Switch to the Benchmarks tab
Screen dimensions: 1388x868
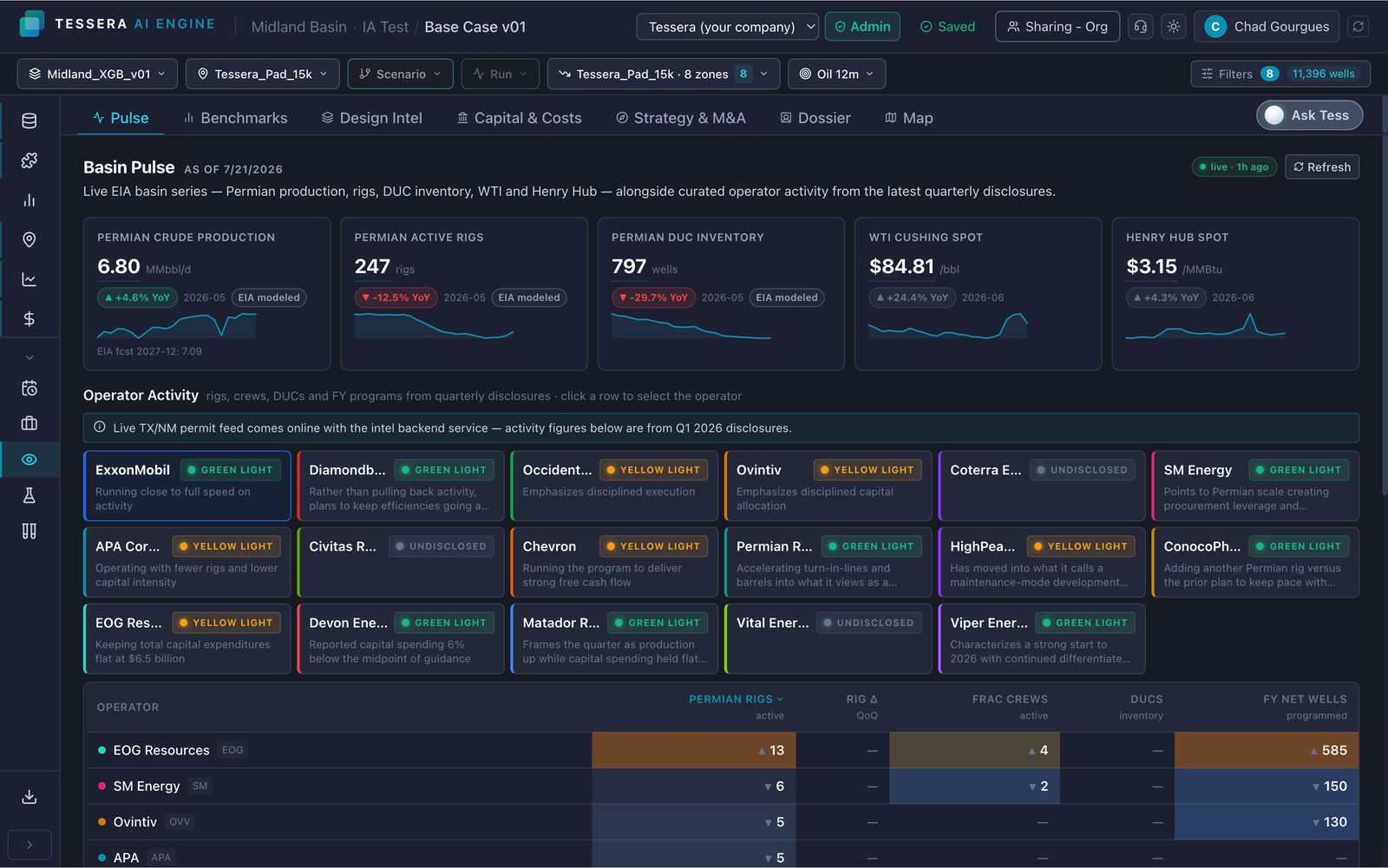[235, 118]
